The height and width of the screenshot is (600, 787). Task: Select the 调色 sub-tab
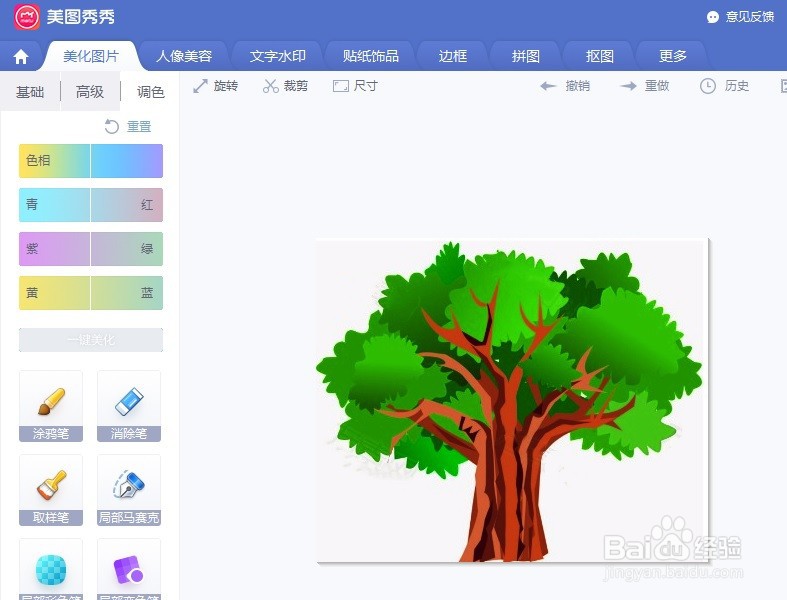coord(150,92)
